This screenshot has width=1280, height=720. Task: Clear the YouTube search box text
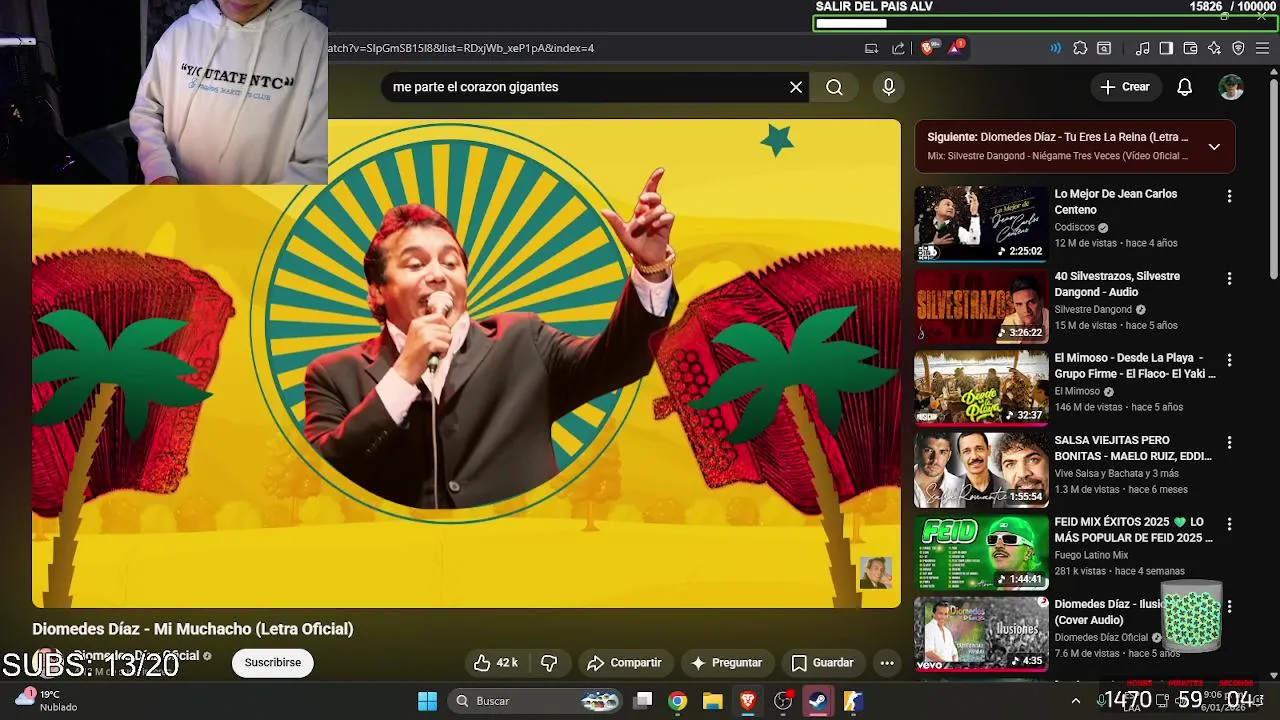tap(796, 87)
